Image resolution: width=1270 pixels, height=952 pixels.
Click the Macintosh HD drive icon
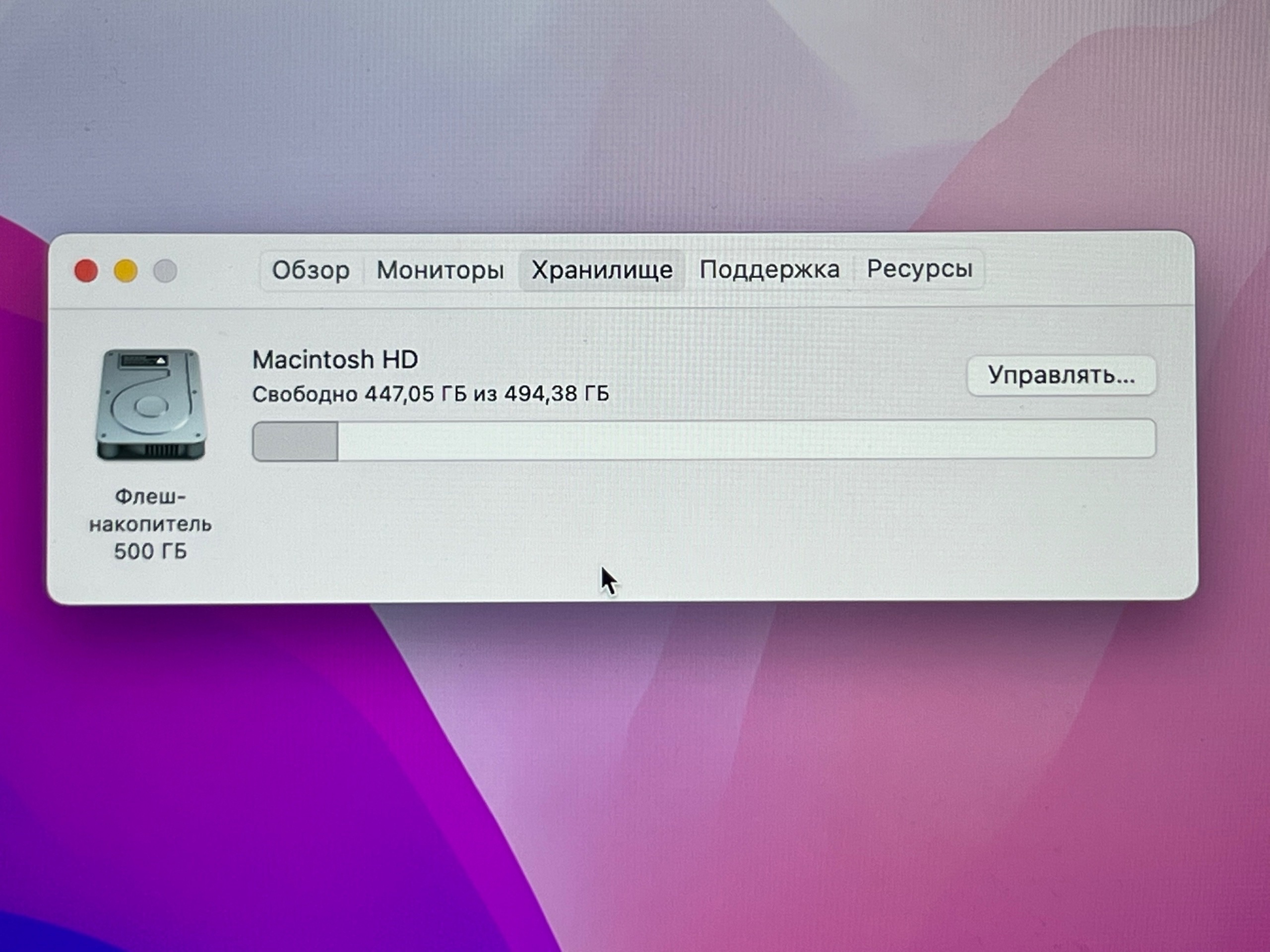(151, 405)
